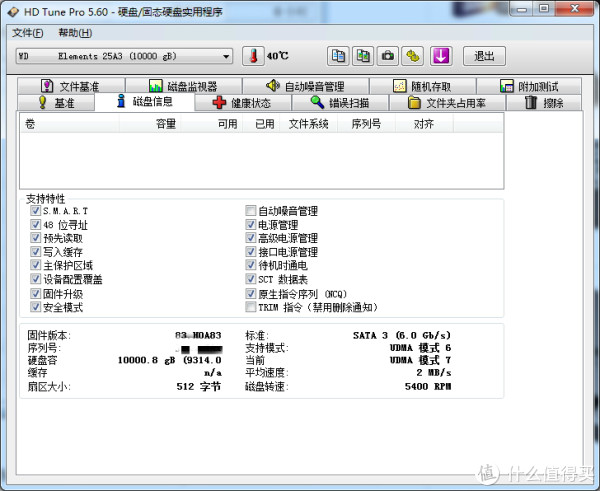Click the SATA 3 (6.0 Gb/s) value

tap(402, 336)
